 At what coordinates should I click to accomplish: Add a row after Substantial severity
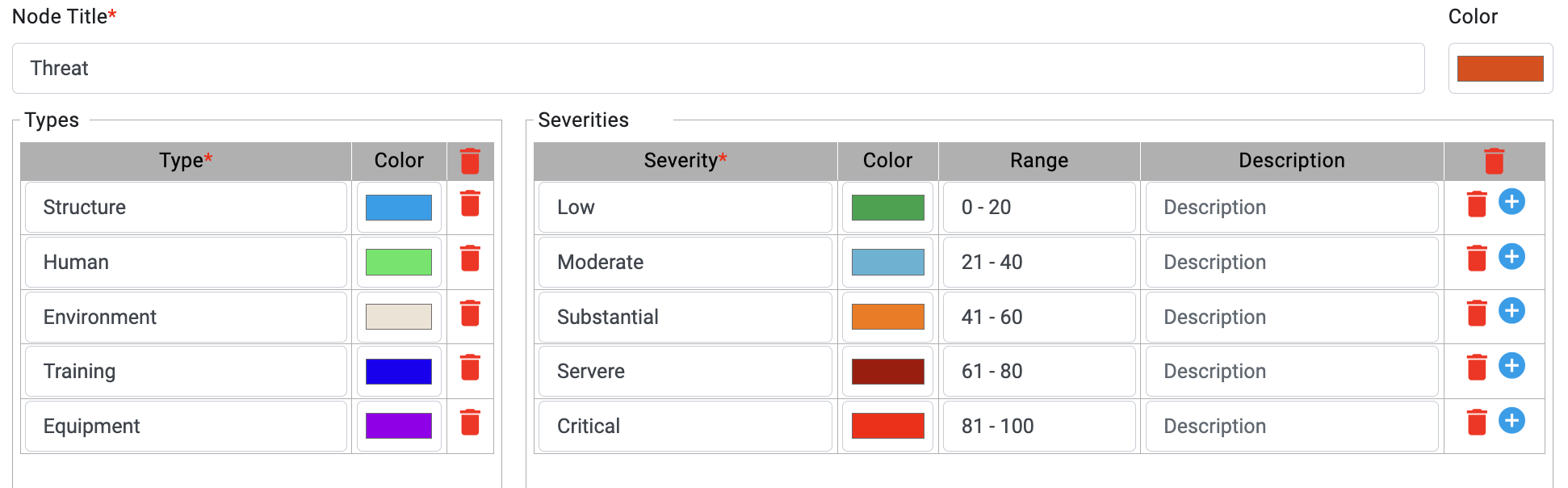click(1511, 311)
